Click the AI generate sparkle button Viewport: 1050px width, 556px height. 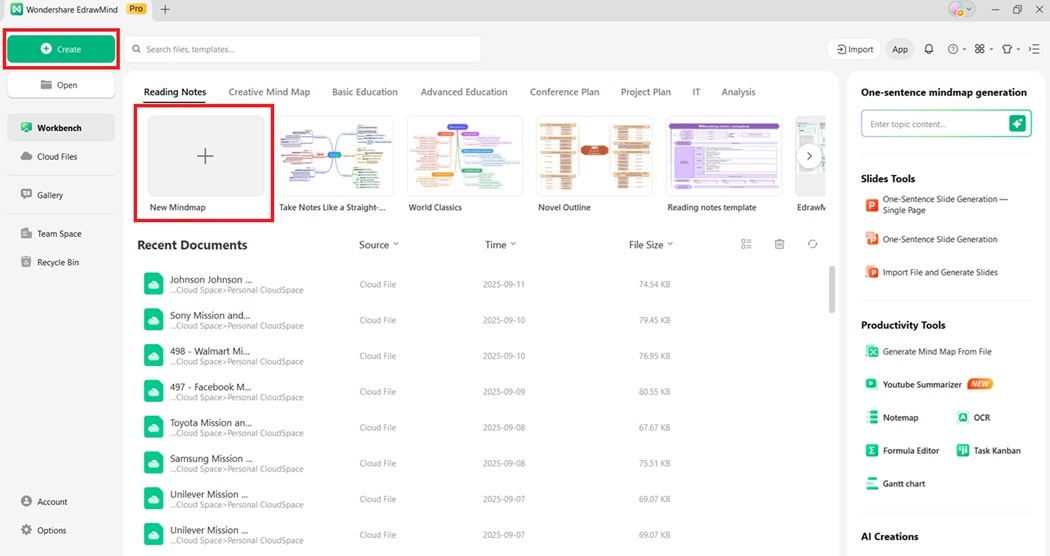pyautogui.click(x=1017, y=124)
